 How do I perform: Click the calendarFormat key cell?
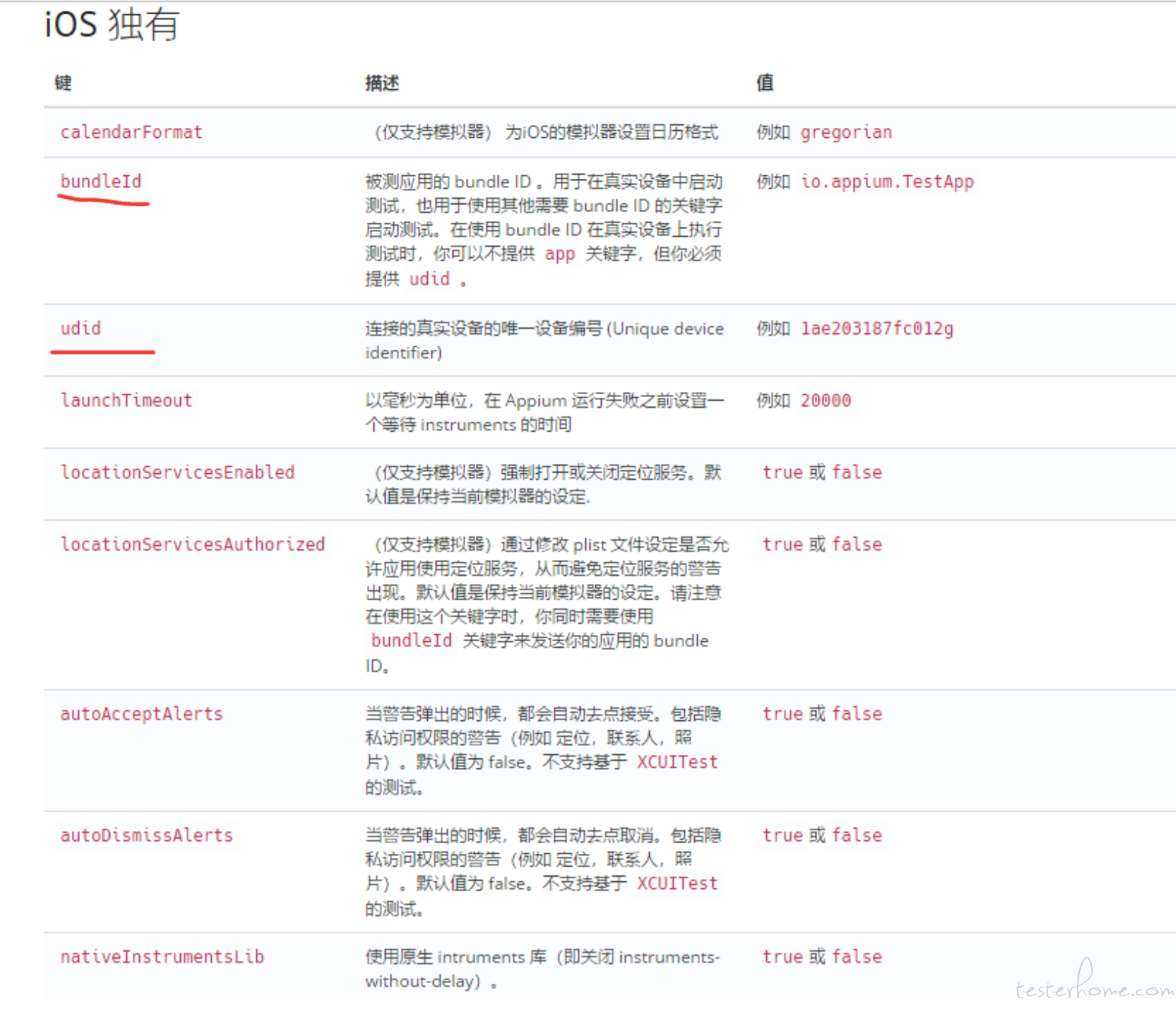point(131,132)
